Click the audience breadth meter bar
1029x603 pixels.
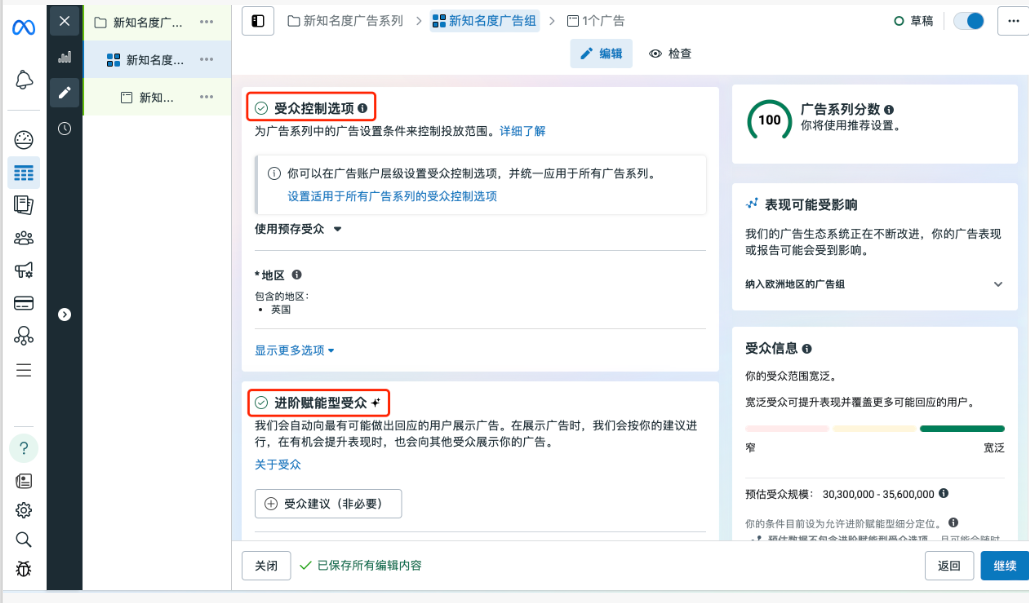(875, 428)
